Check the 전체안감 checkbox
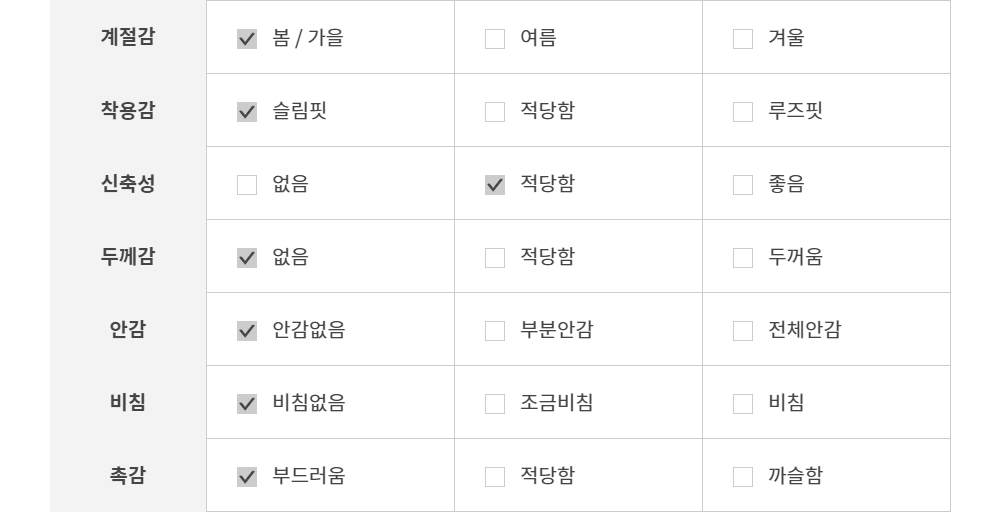This screenshot has height=512, width=1000. point(743,332)
